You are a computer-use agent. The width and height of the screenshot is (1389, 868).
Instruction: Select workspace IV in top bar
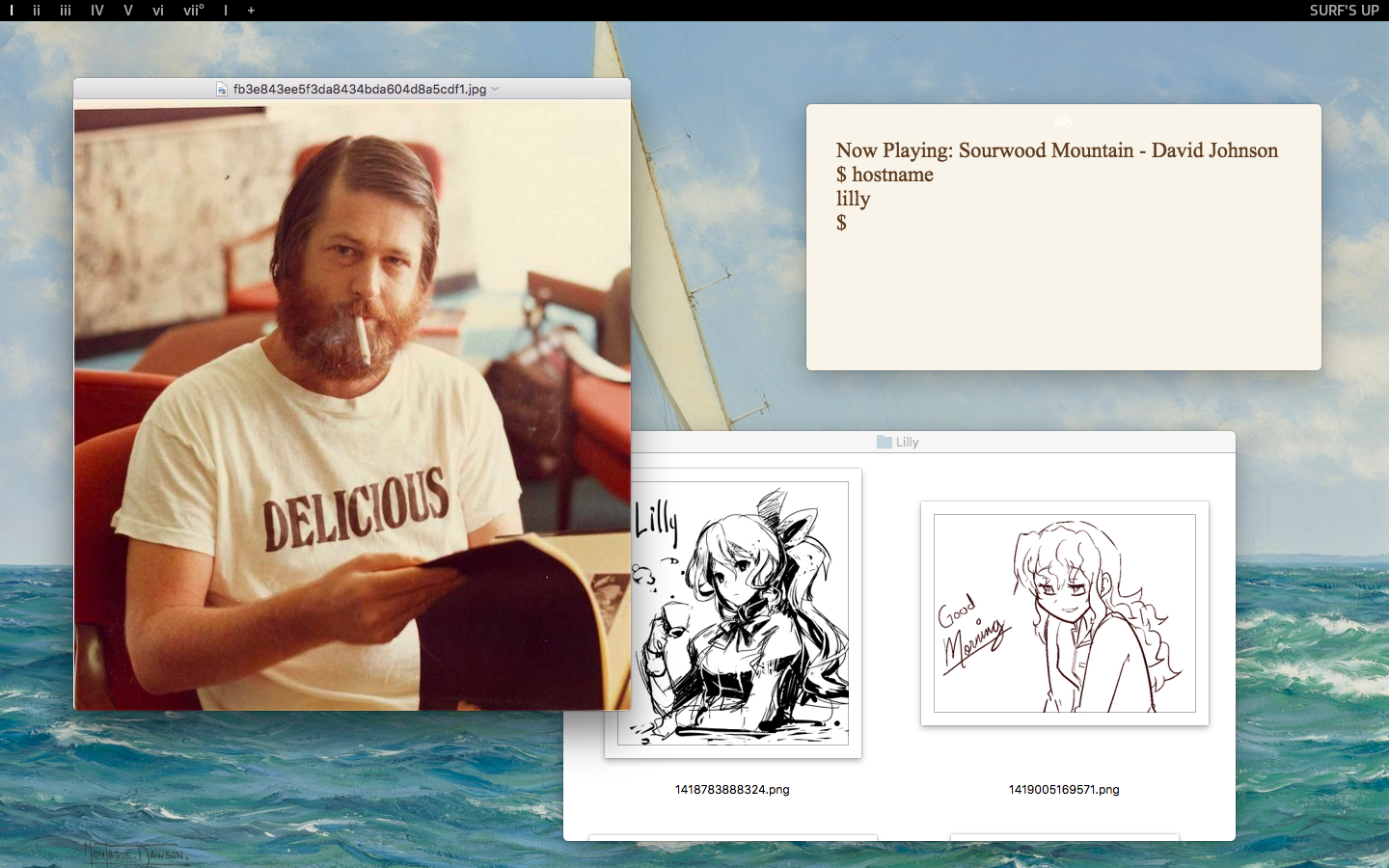coord(97,11)
